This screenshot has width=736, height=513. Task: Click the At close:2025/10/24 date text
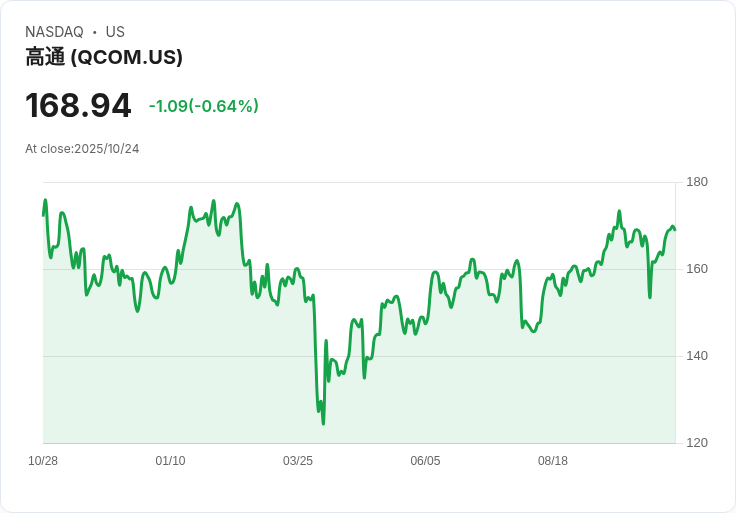82,149
